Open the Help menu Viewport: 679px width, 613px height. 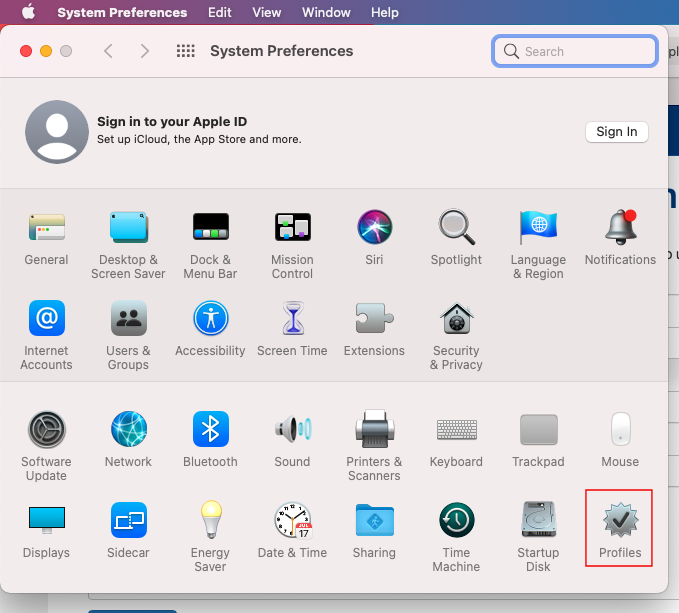(385, 12)
